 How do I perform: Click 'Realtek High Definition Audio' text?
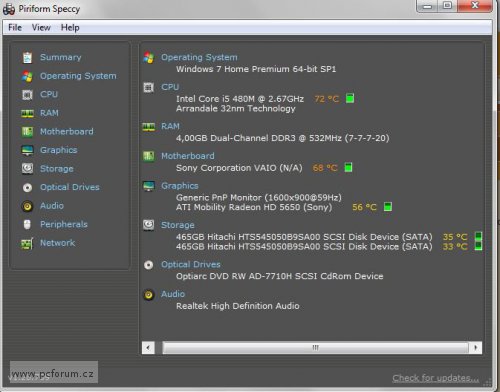coord(238,306)
